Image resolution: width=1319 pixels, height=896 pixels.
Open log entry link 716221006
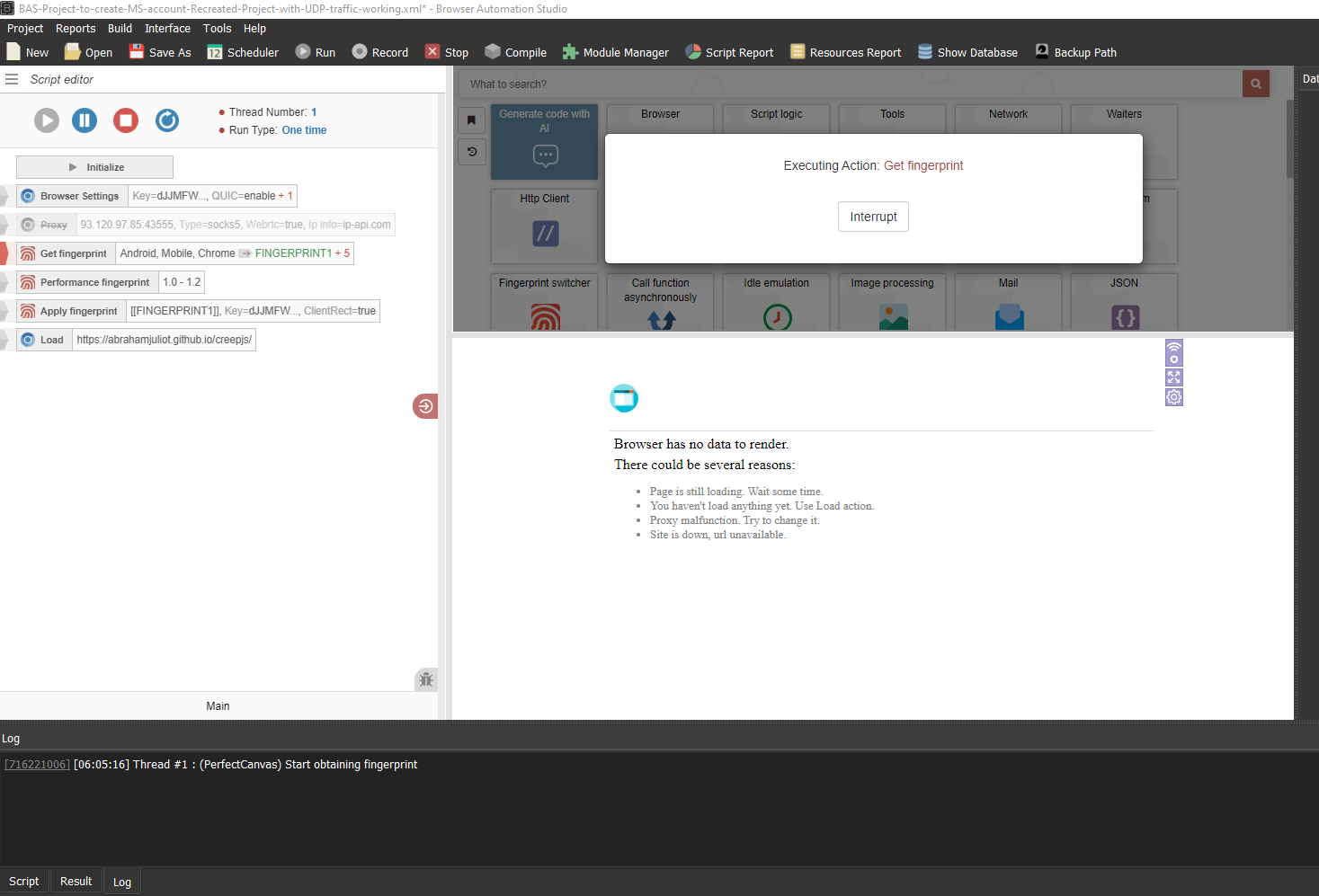click(x=37, y=765)
